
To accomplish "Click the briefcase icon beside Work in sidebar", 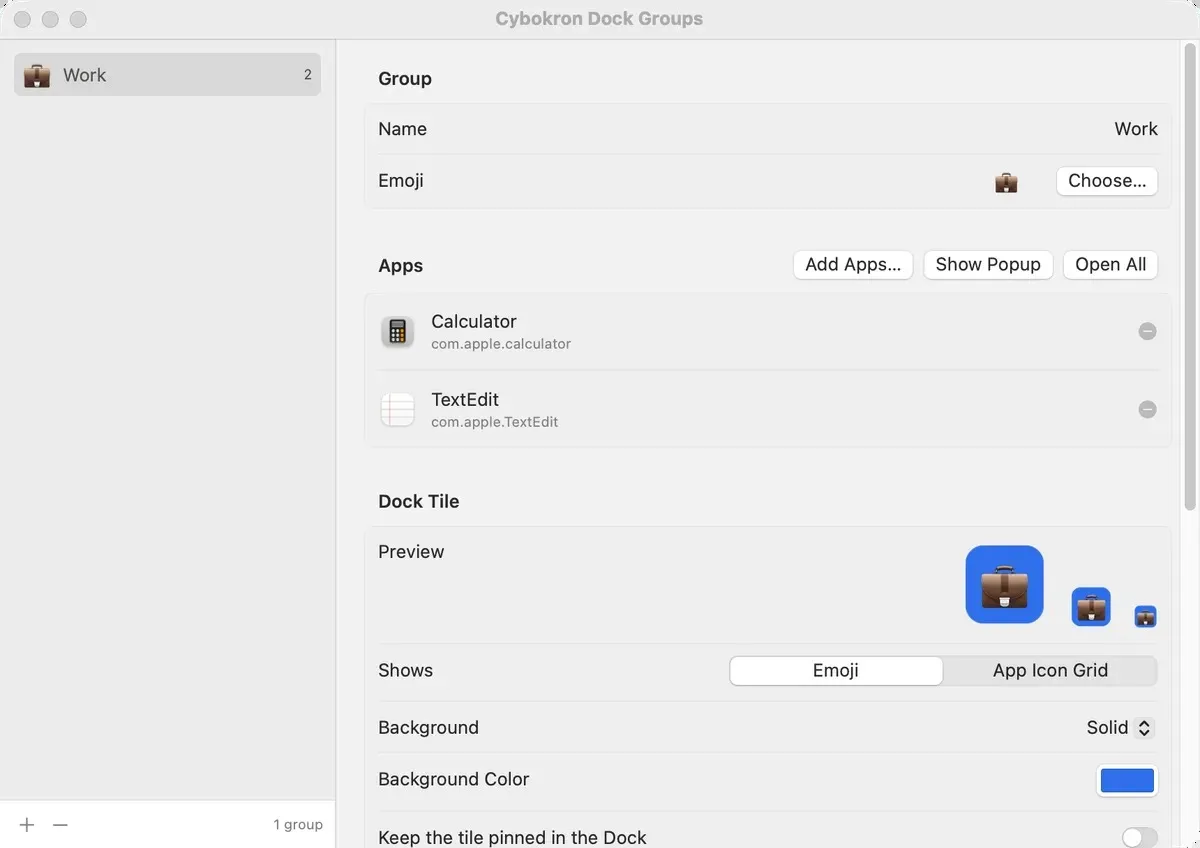I will click(37, 76).
